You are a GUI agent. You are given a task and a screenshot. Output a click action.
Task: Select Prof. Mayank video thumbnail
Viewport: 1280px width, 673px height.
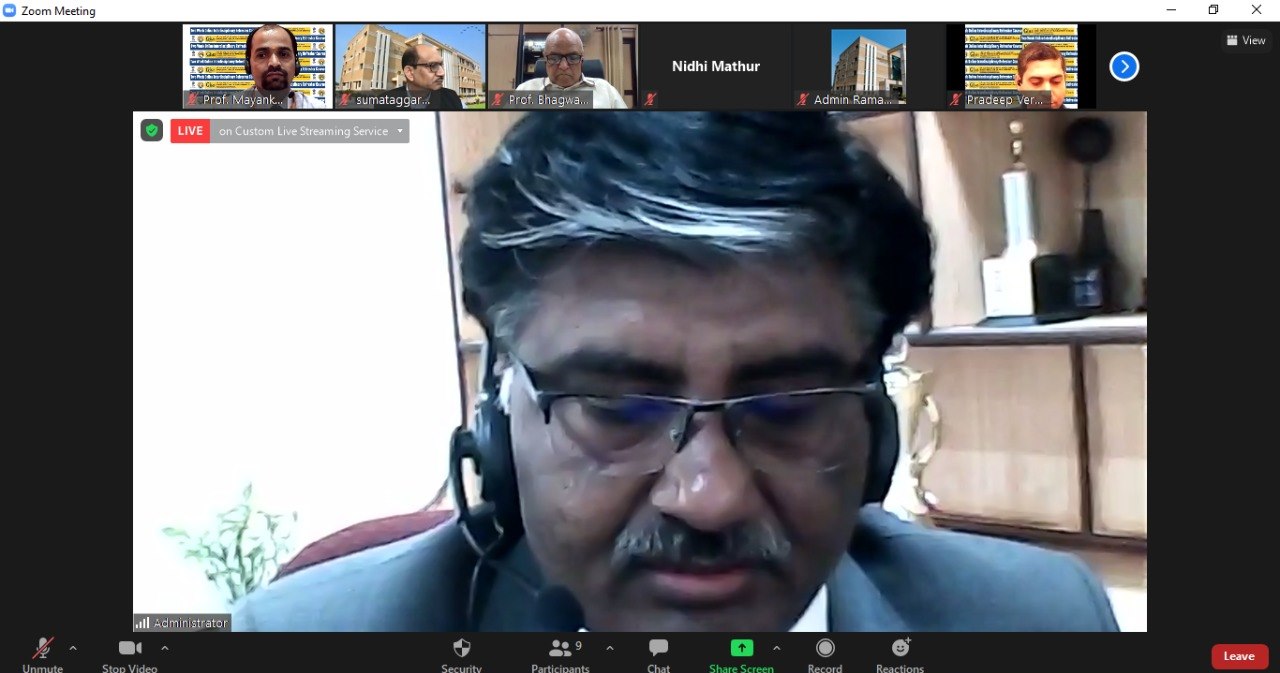(x=258, y=66)
